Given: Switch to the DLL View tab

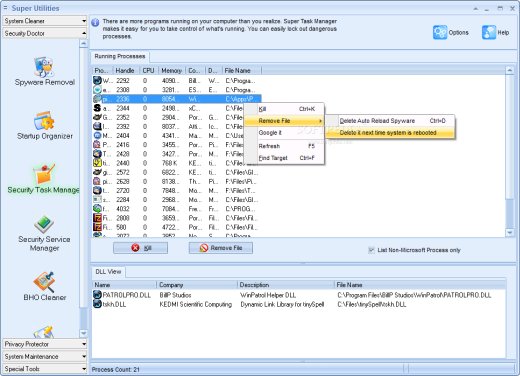Looking at the screenshot, I should [108, 272].
